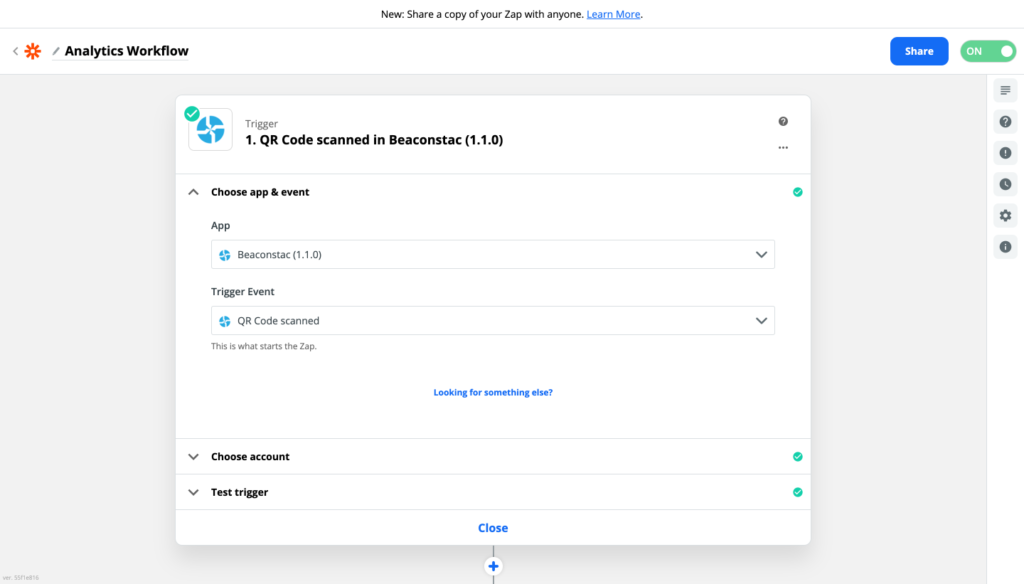The width and height of the screenshot is (1024, 584).
Task: Click the Choose account green check mark
Action: (x=797, y=457)
